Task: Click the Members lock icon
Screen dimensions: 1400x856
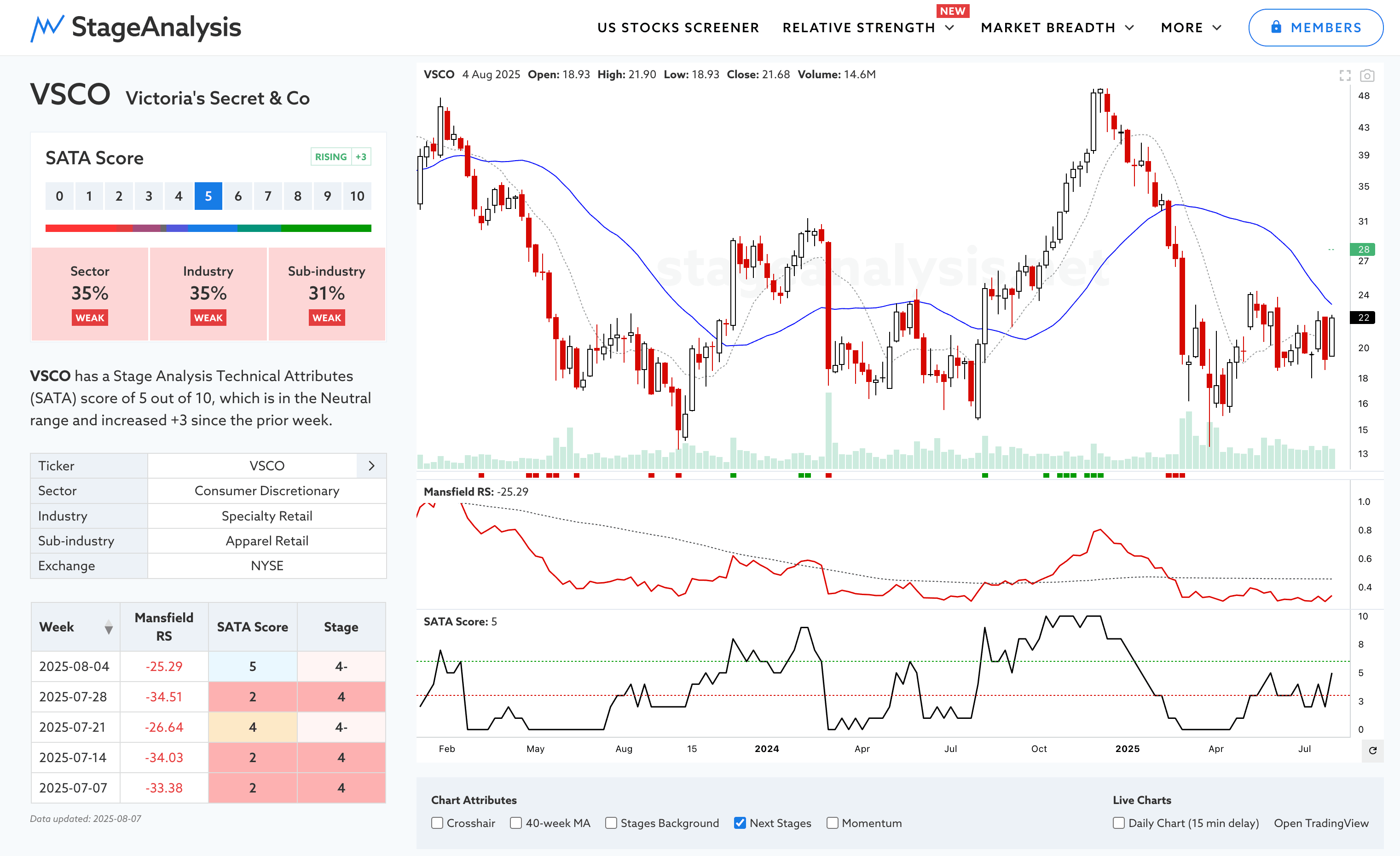Action: point(1276,27)
